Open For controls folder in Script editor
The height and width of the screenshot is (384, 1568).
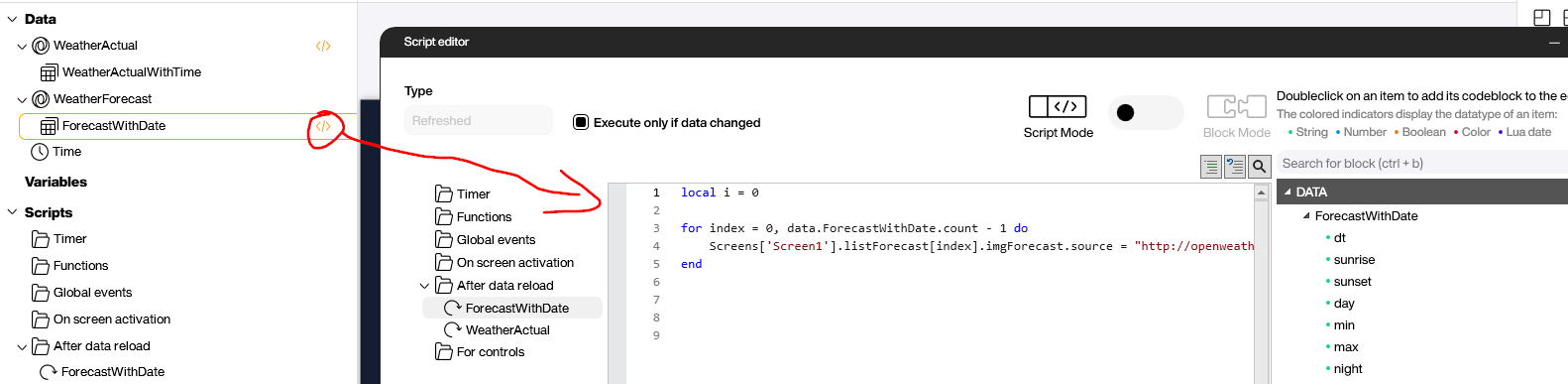coord(444,351)
